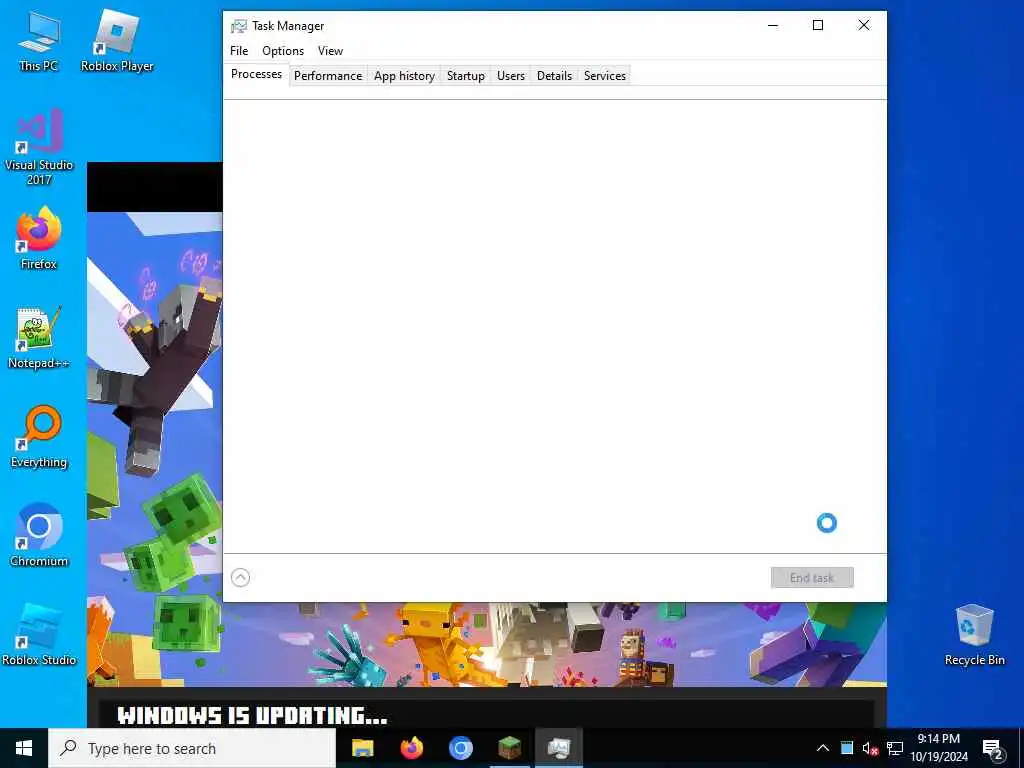Click Task Manager taskbar icon

tap(558, 748)
